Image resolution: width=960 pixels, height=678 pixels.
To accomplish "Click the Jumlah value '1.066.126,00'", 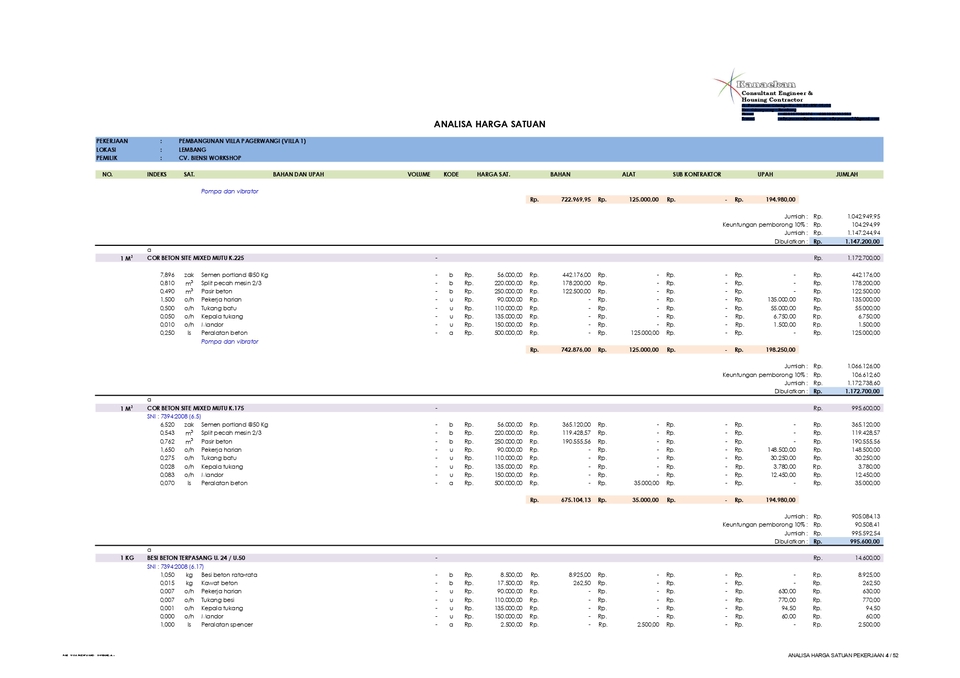I will [x=863, y=366].
